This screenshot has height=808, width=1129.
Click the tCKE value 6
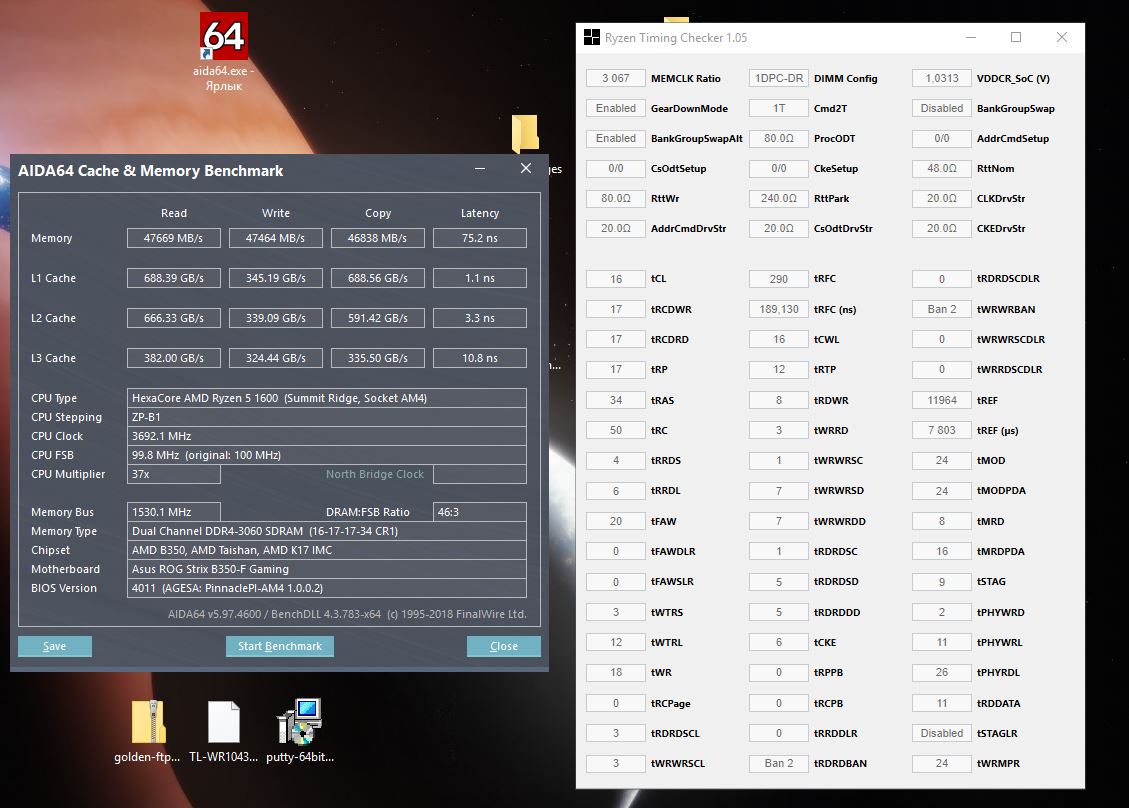point(779,642)
